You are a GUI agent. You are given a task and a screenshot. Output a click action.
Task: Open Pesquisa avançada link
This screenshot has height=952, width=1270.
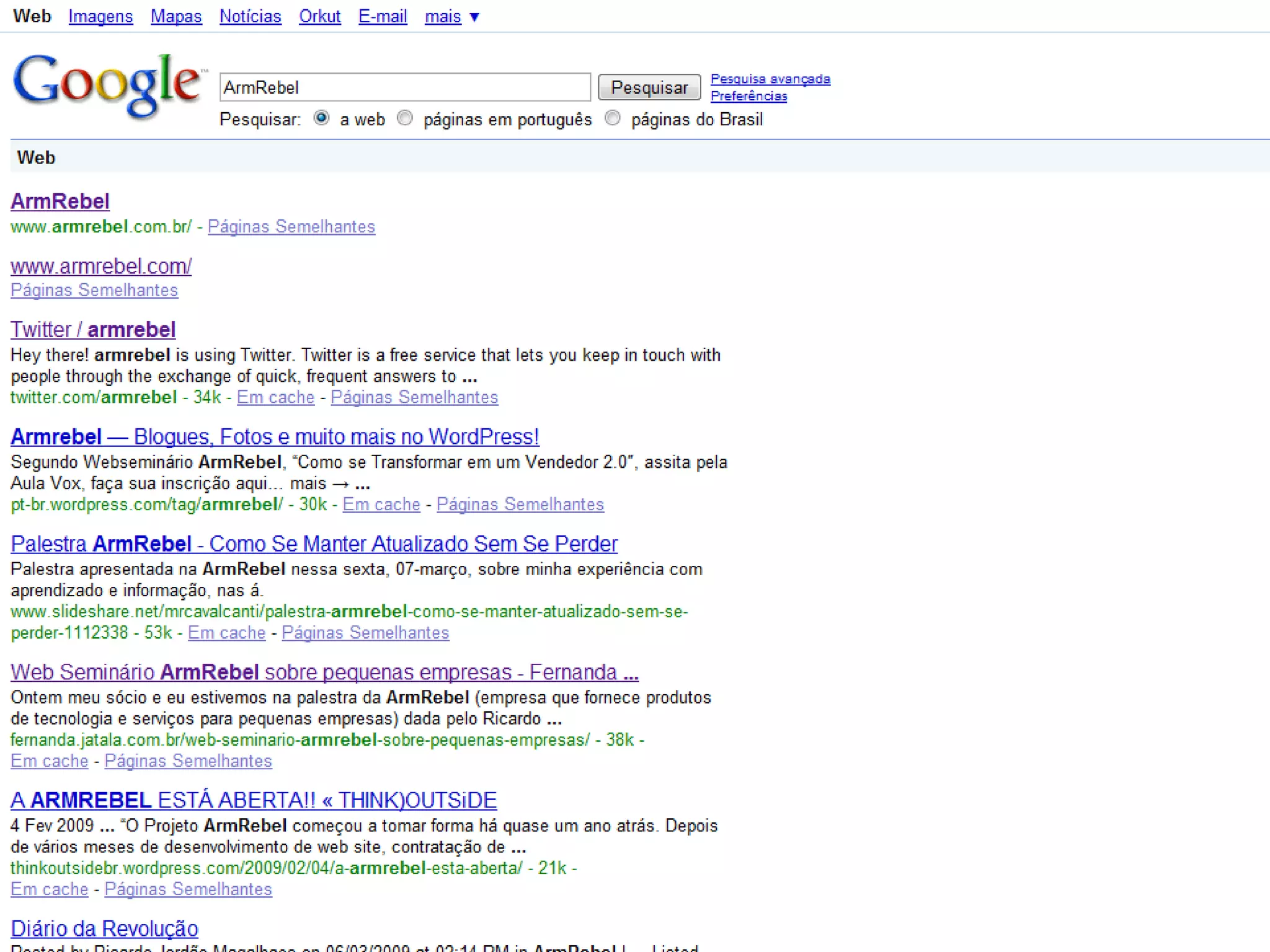(770, 79)
